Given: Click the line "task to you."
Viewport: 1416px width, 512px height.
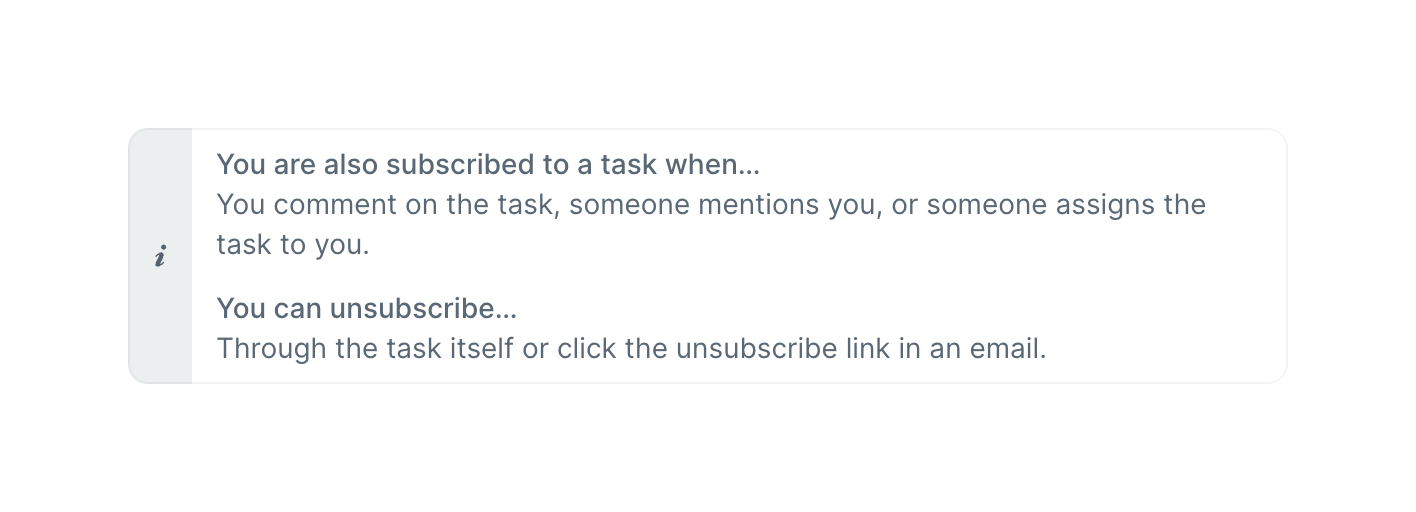Looking at the screenshot, I should tap(293, 245).
